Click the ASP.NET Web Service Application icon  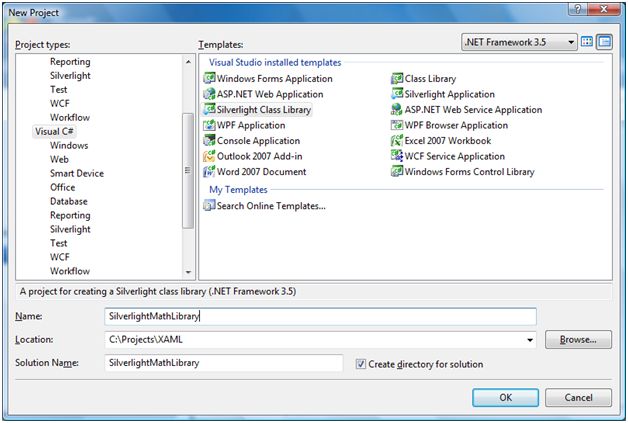point(397,109)
